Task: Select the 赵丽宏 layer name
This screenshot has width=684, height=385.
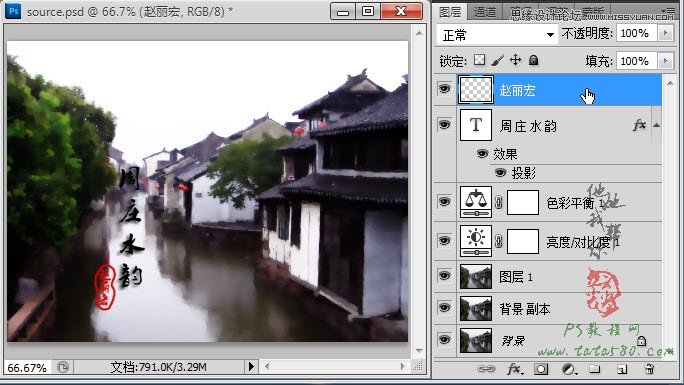Action: coord(517,90)
